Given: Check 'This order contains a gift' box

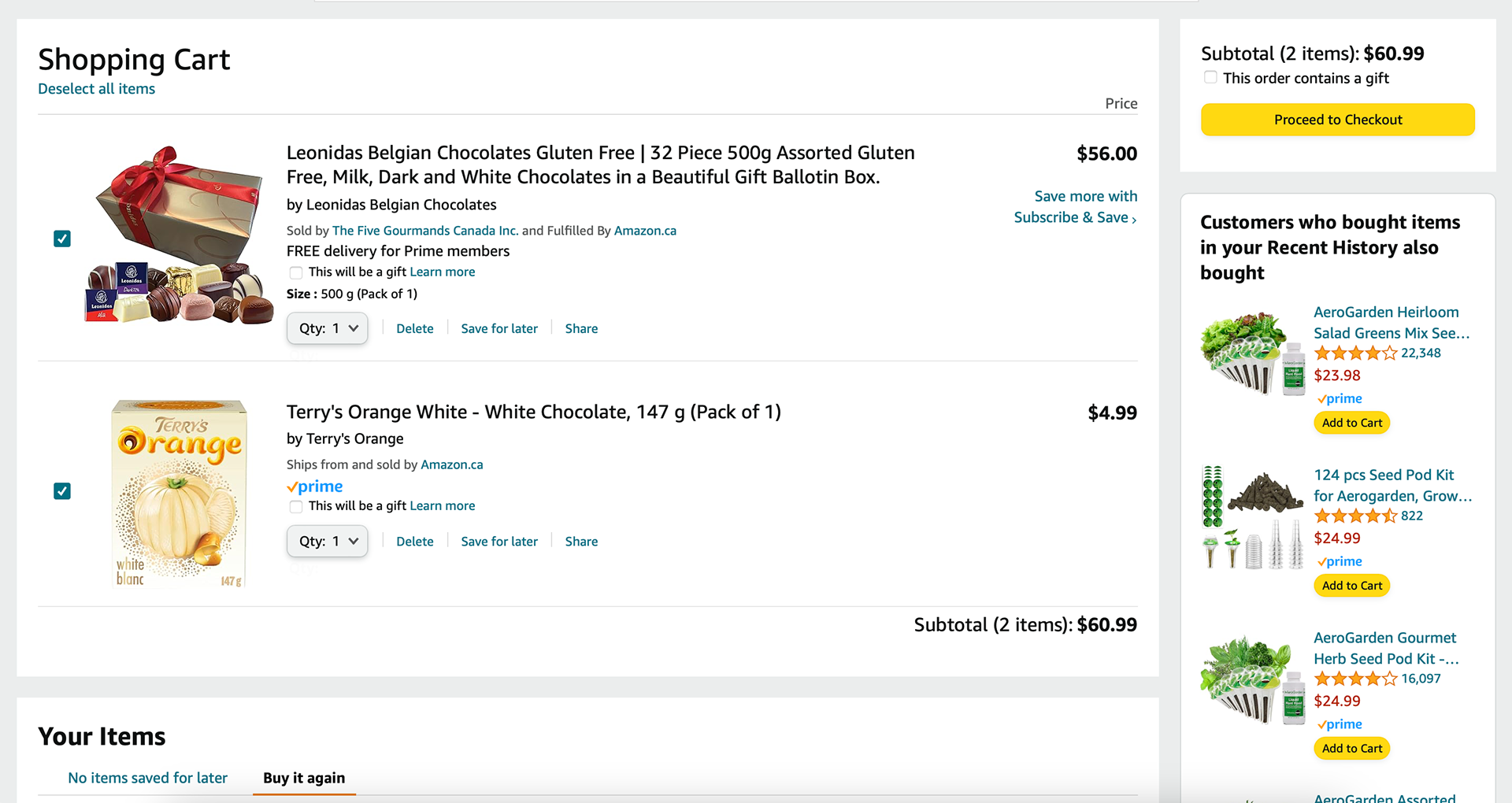Looking at the screenshot, I should [x=1210, y=77].
